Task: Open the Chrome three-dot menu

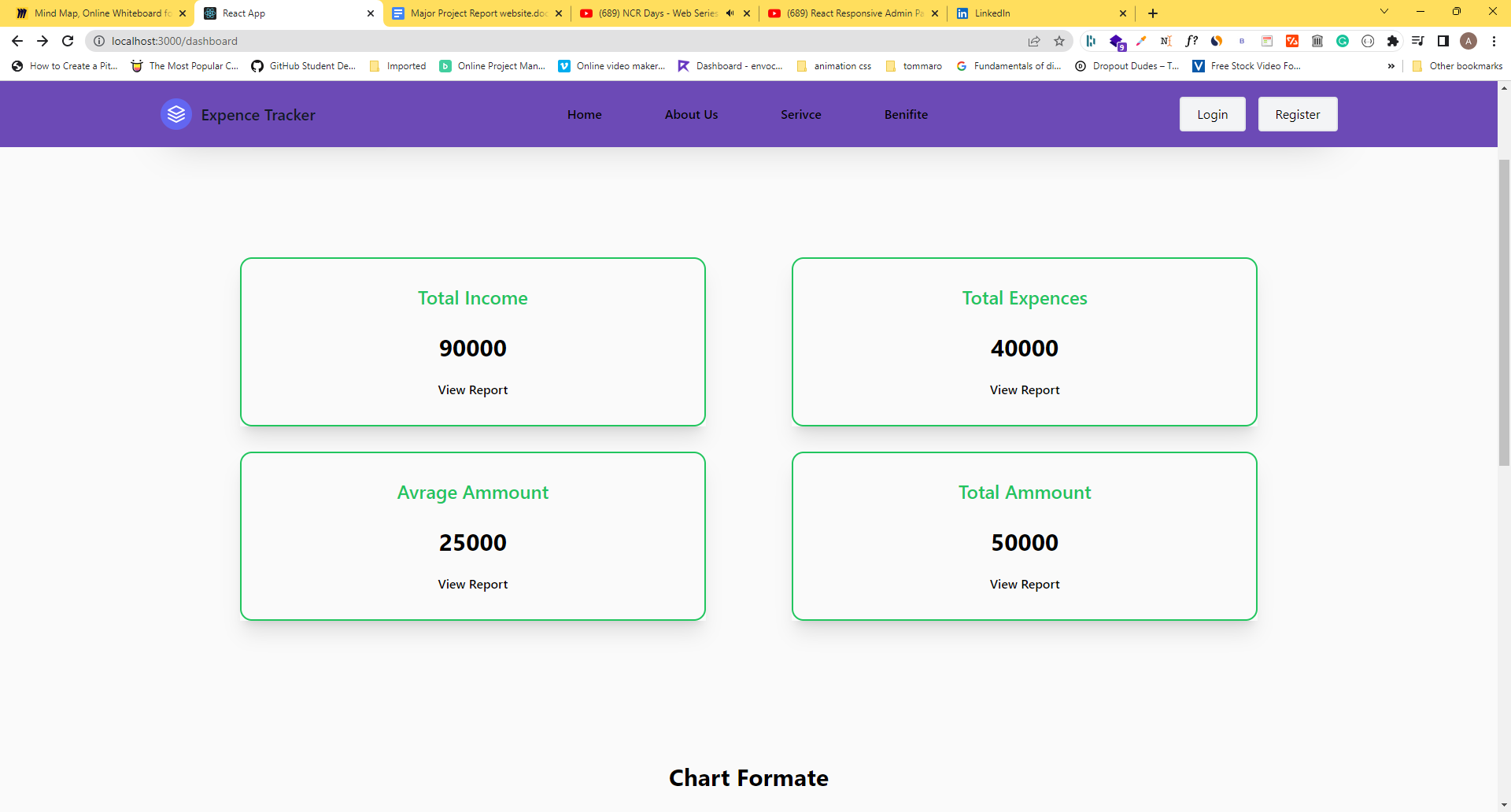Action: pyautogui.click(x=1494, y=41)
